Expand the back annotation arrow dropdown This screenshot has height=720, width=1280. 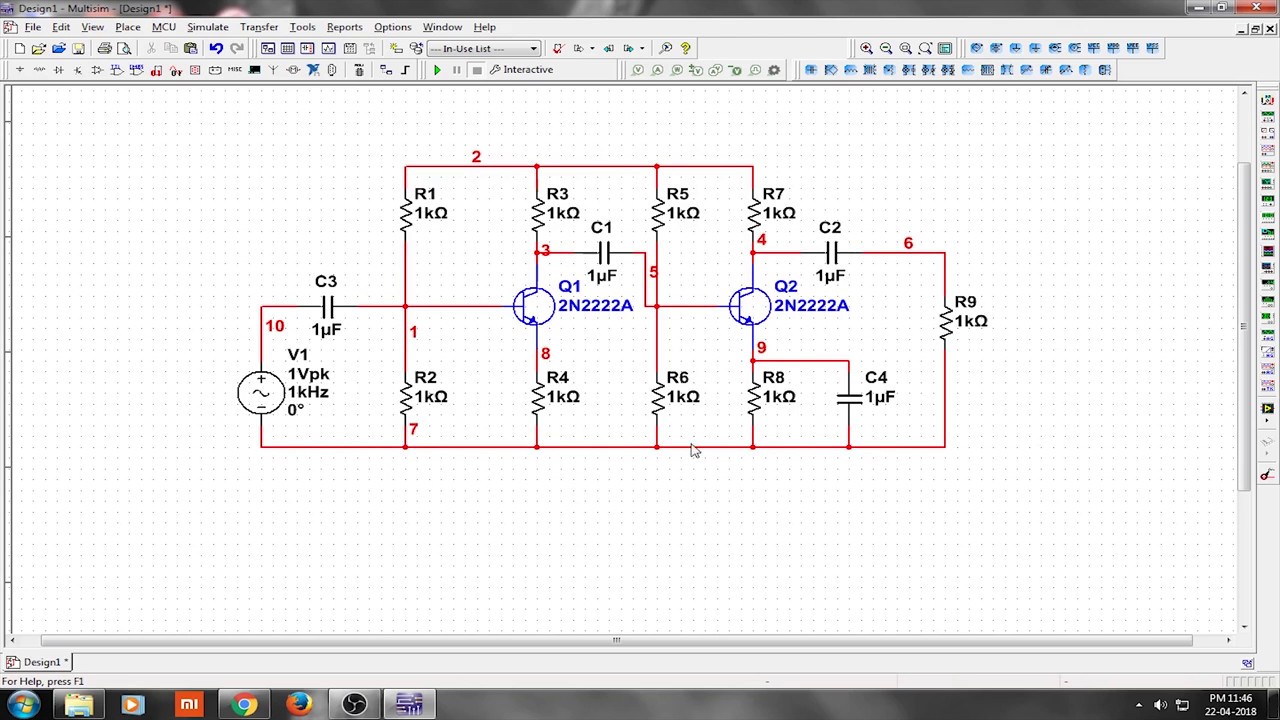pos(641,48)
